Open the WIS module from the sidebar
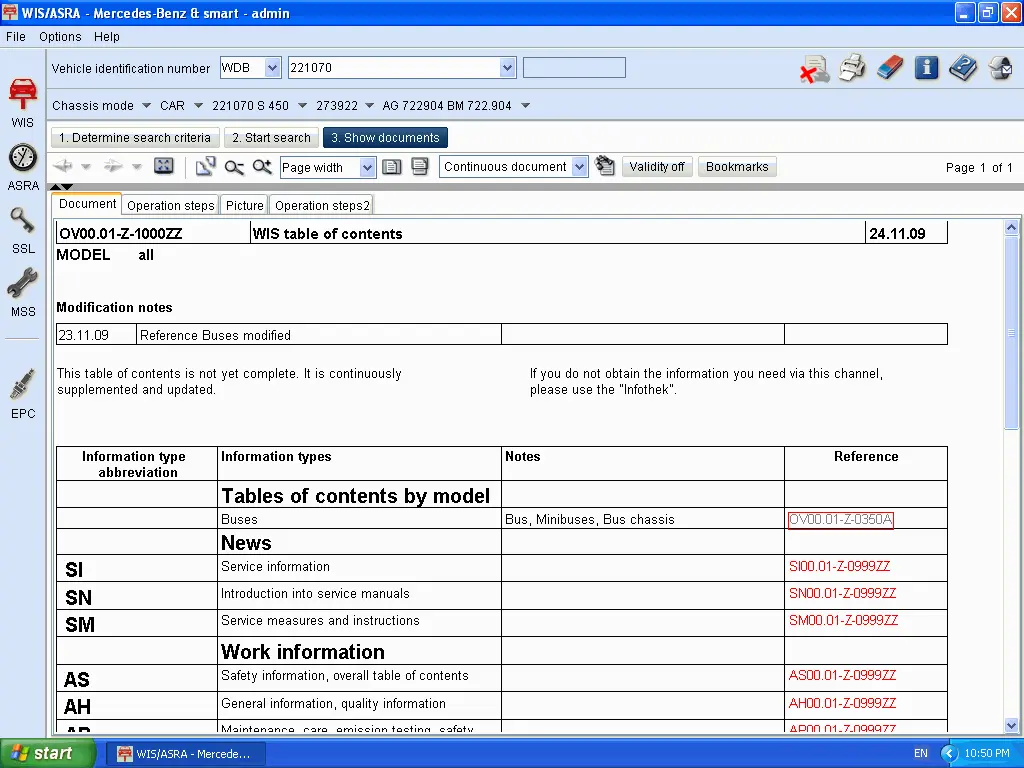 (23, 103)
